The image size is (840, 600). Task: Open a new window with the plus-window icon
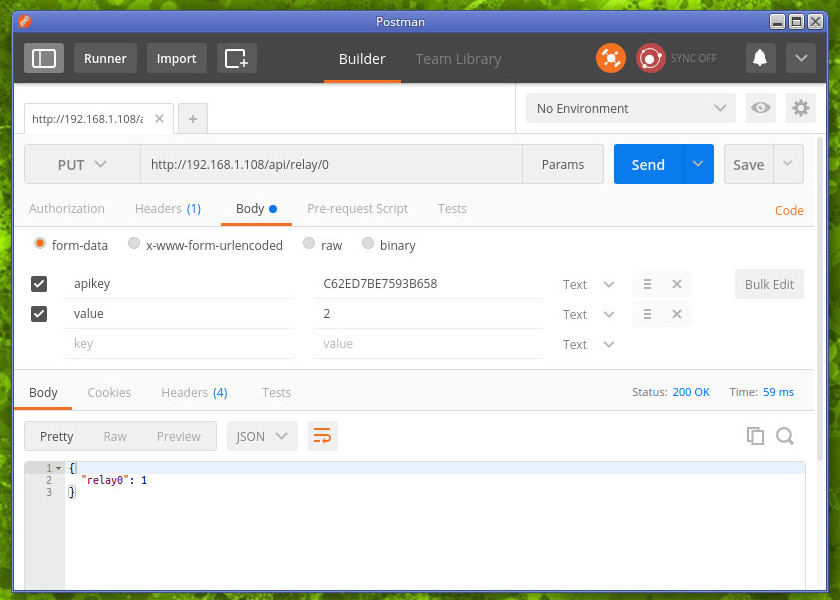(236, 58)
